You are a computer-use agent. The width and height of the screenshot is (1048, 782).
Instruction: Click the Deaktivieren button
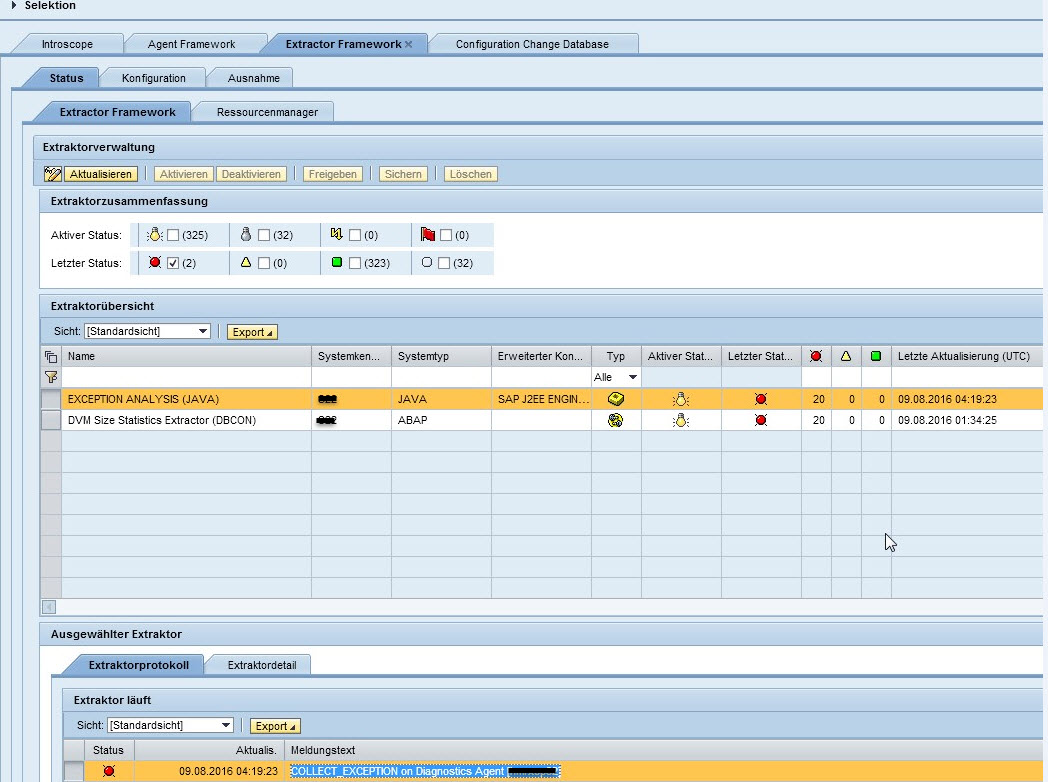point(251,174)
